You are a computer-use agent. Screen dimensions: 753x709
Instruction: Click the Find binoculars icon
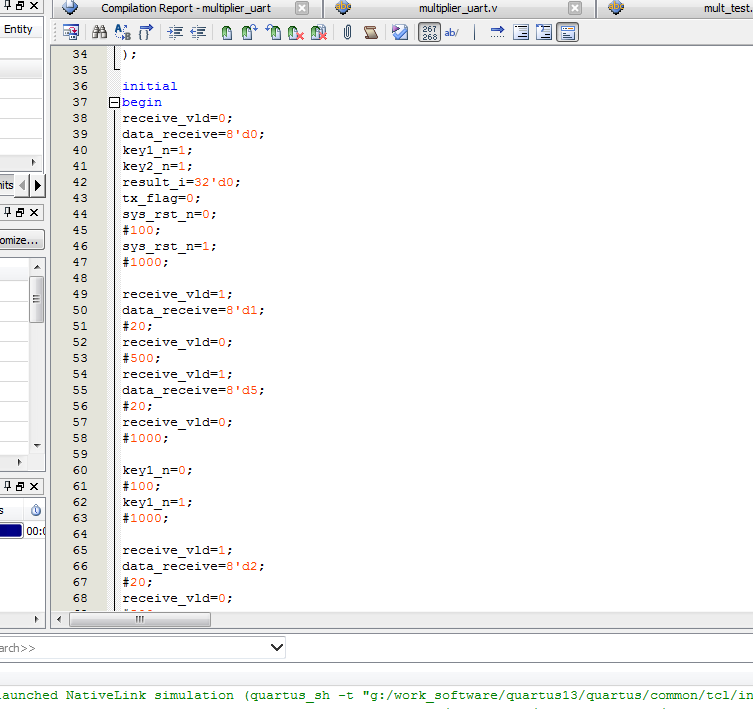[x=99, y=32]
